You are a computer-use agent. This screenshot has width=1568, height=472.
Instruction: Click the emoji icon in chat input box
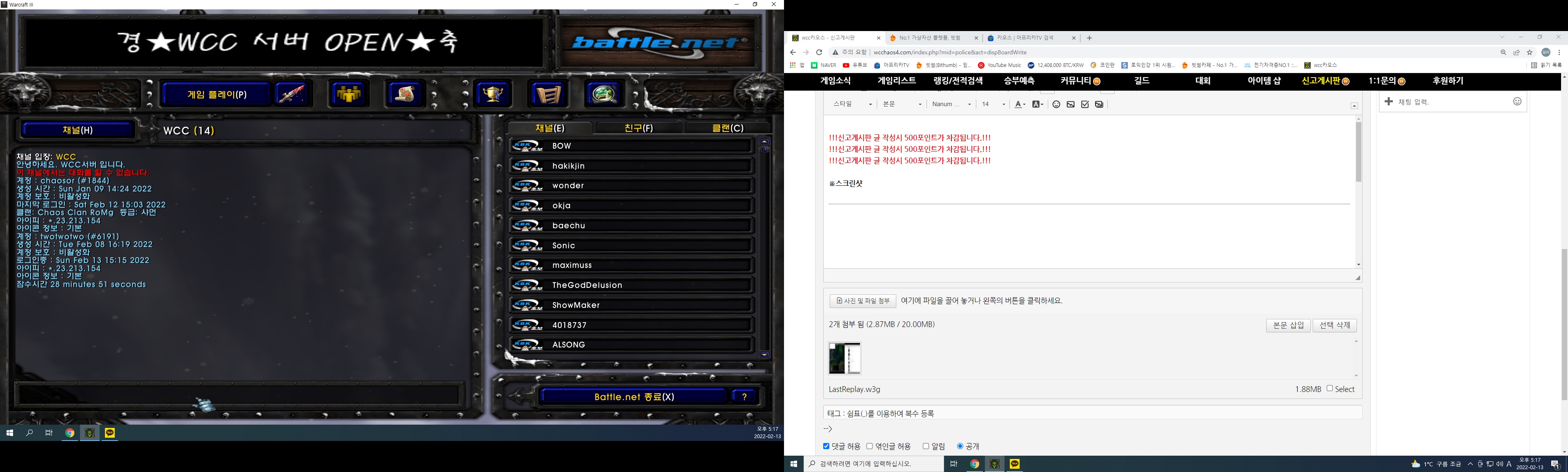point(1517,102)
